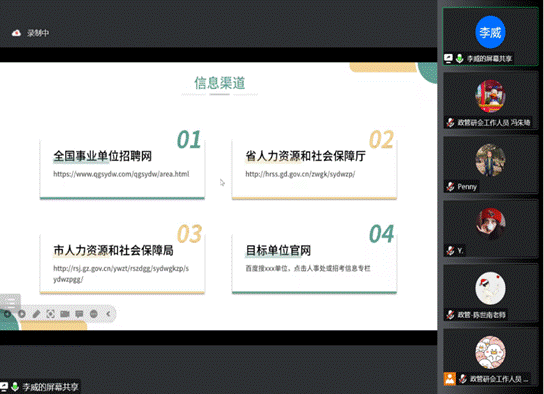The height and width of the screenshot is (394, 544).
Task: Click the 李威的屏幕共享 label in top tile
Action: coord(489,59)
